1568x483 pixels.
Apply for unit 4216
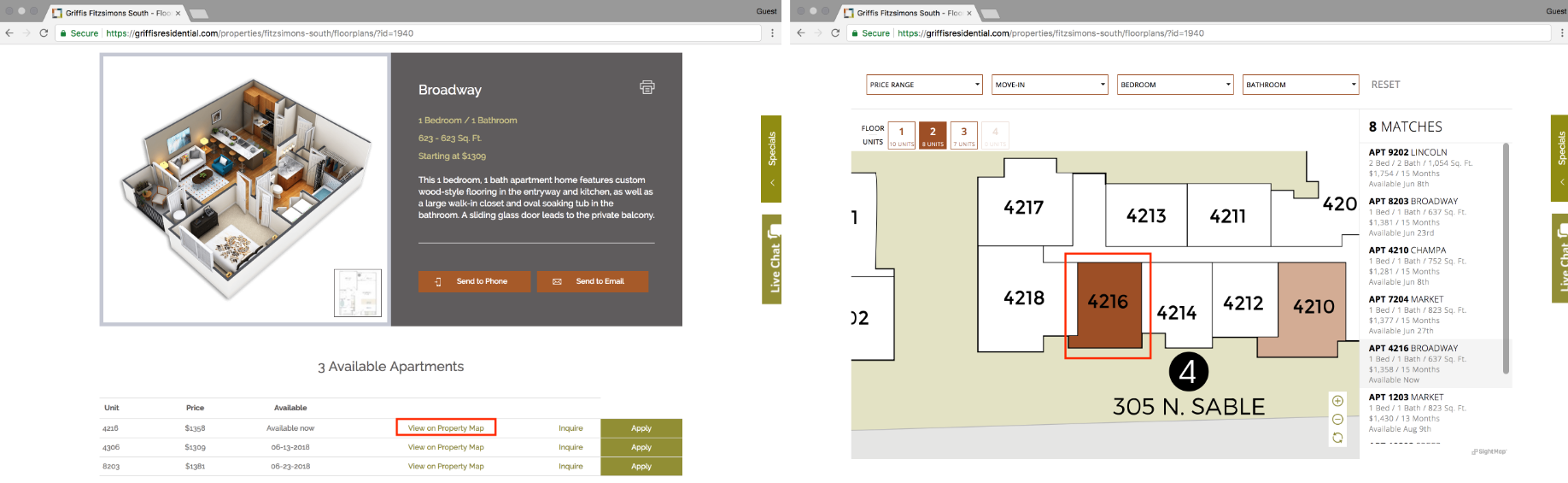(641, 427)
